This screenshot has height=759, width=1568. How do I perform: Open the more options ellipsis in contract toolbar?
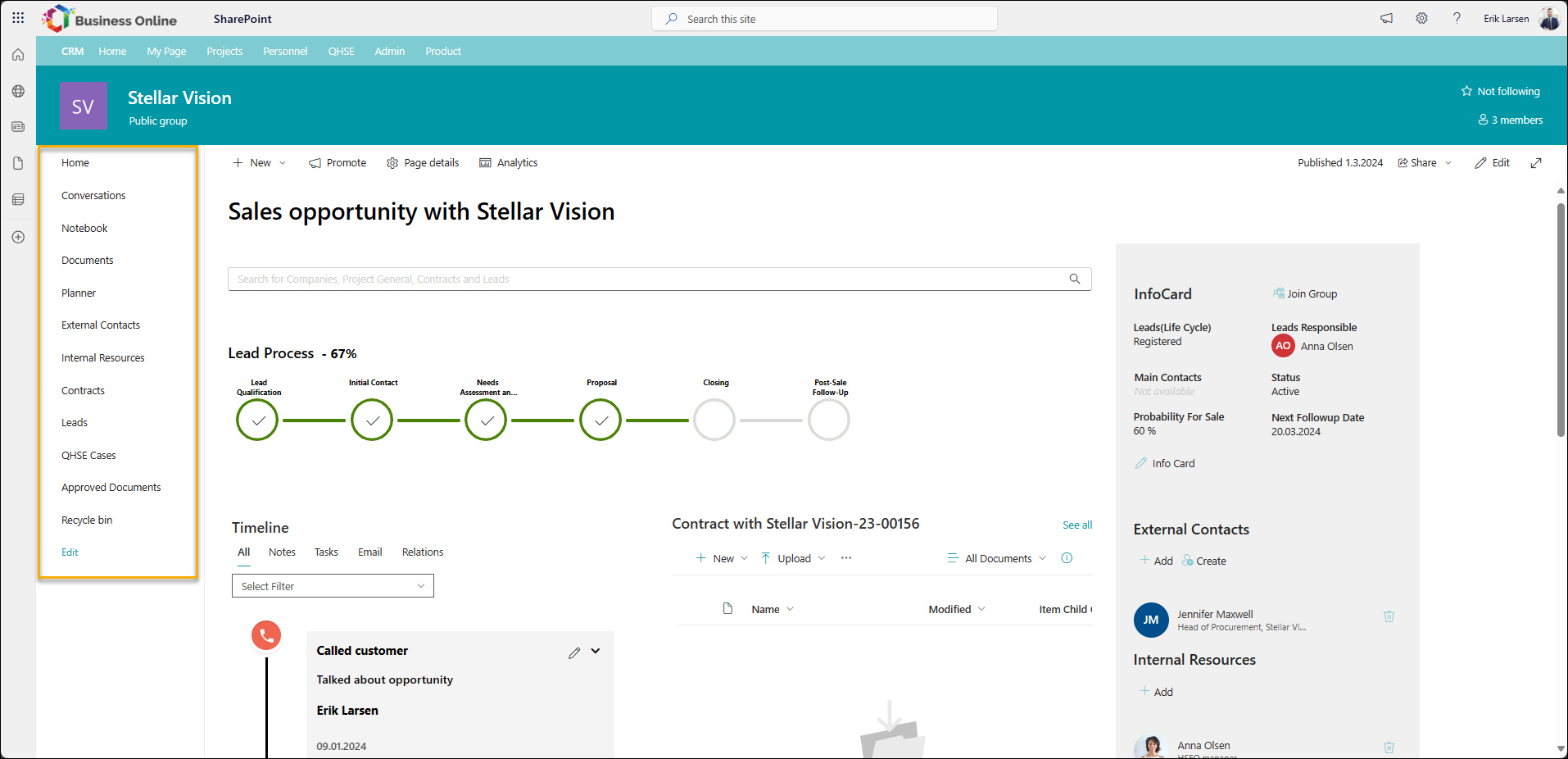coord(846,558)
